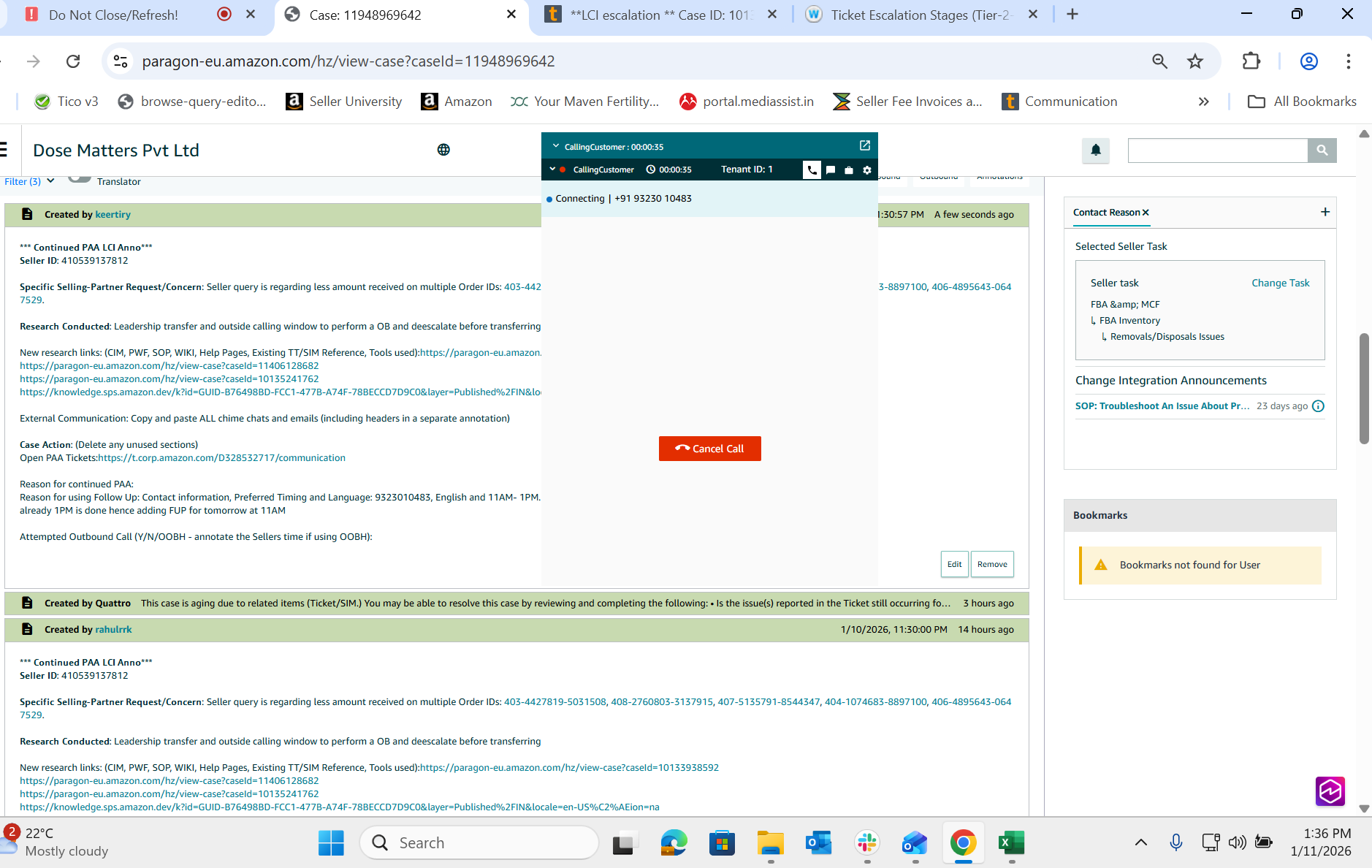
Task: Click the briefcase icon in call widget
Action: 849,170
